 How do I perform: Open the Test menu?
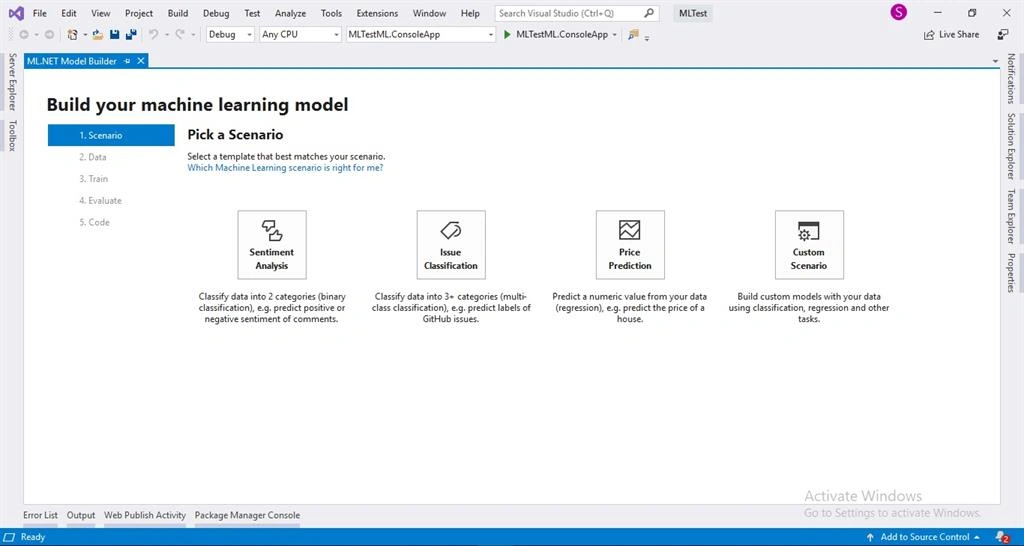tap(252, 13)
